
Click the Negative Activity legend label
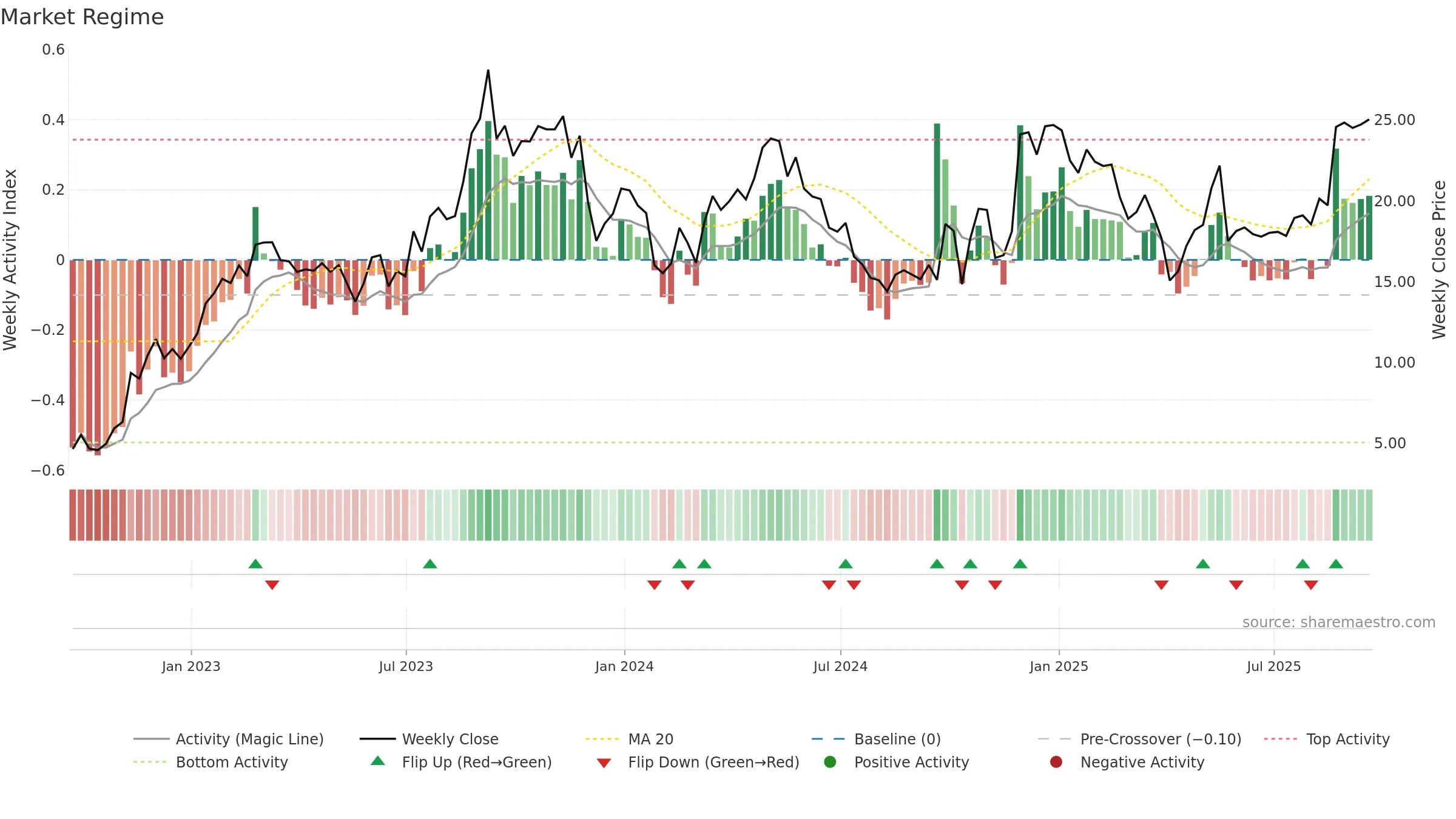coord(1142,762)
